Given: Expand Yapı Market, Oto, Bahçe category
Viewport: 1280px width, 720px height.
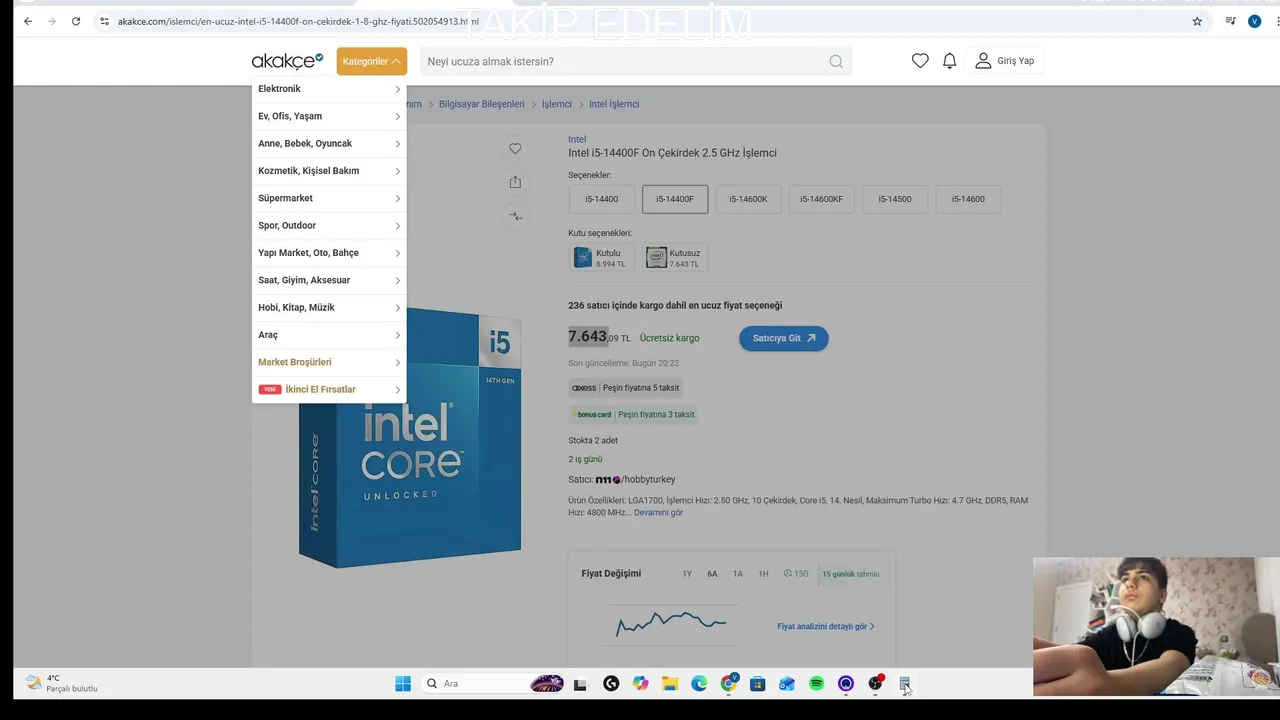Looking at the screenshot, I should (329, 253).
